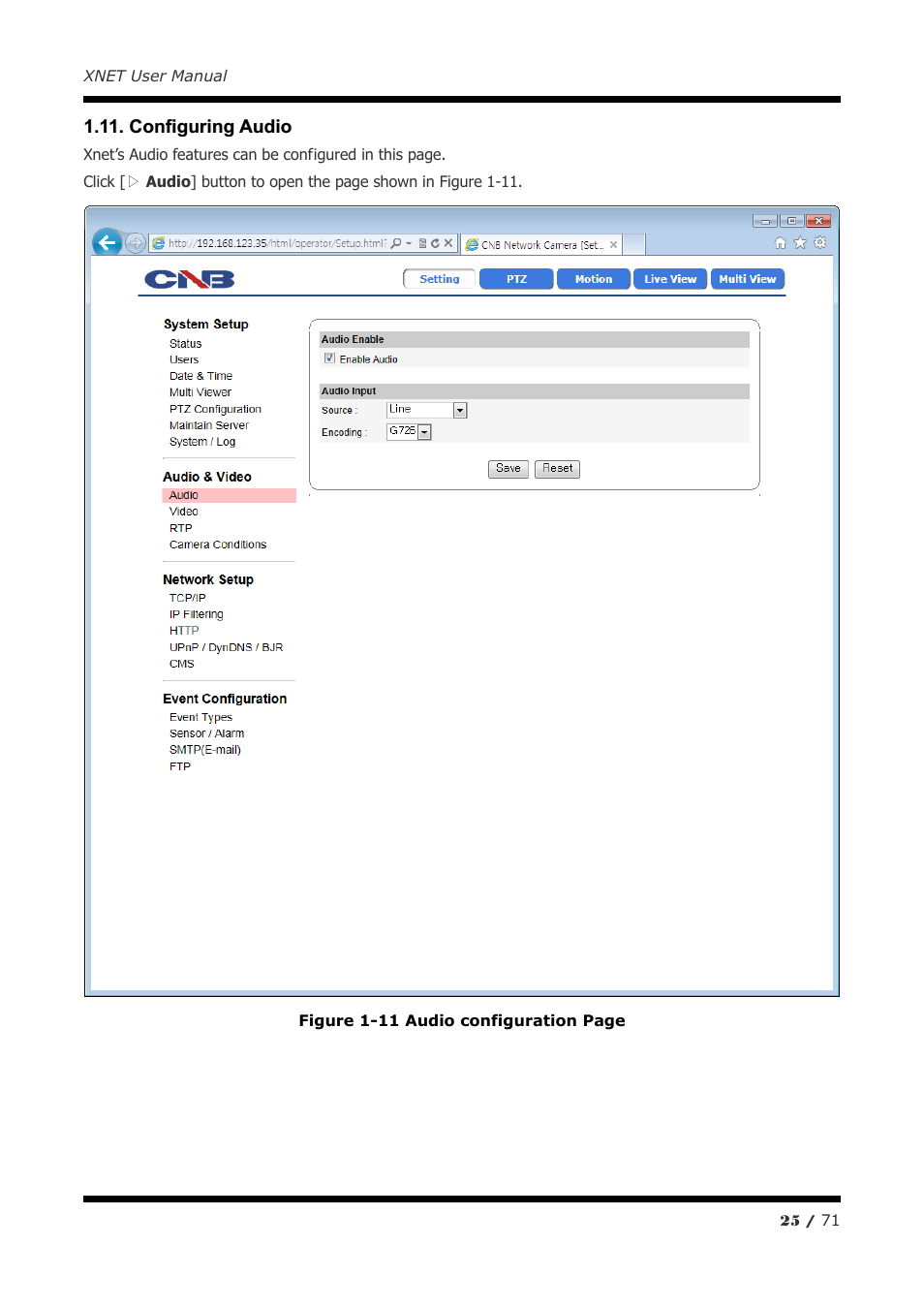Viewport: 924px width, 1308px height.
Task: Open the address bar search dropdown arrow
Action: pyautogui.click(x=409, y=243)
